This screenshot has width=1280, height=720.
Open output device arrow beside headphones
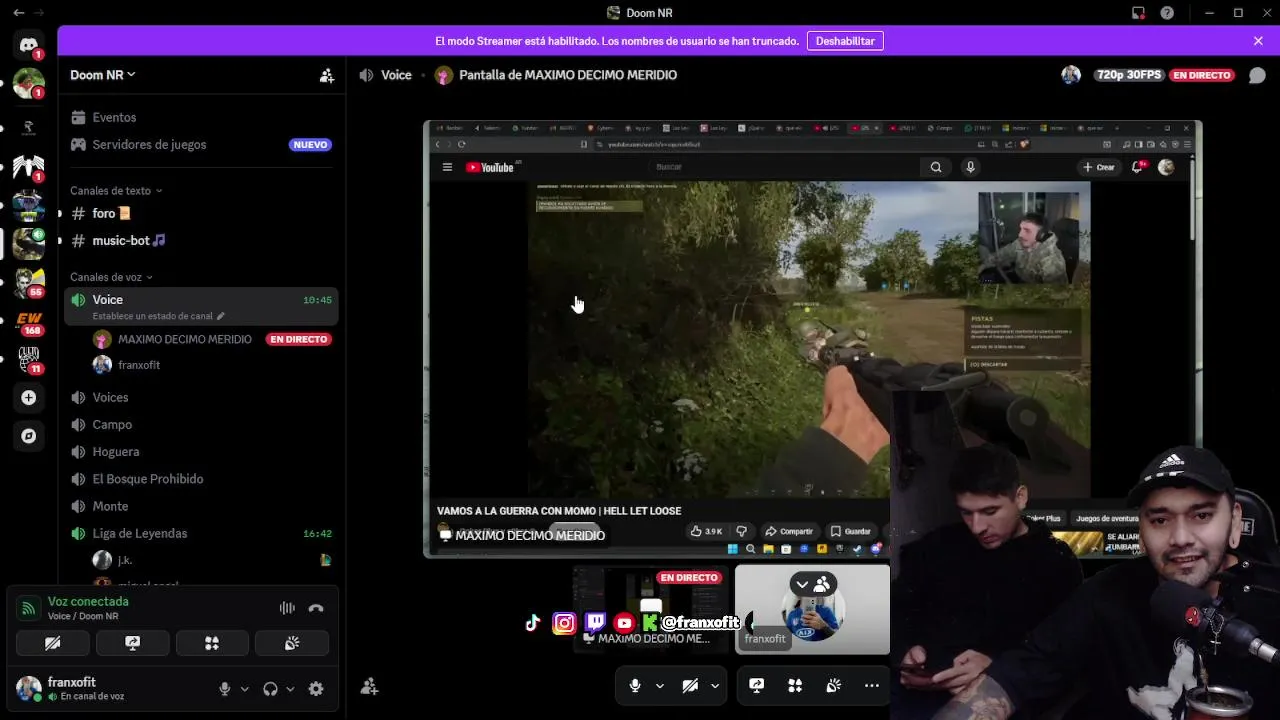pos(291,689)
